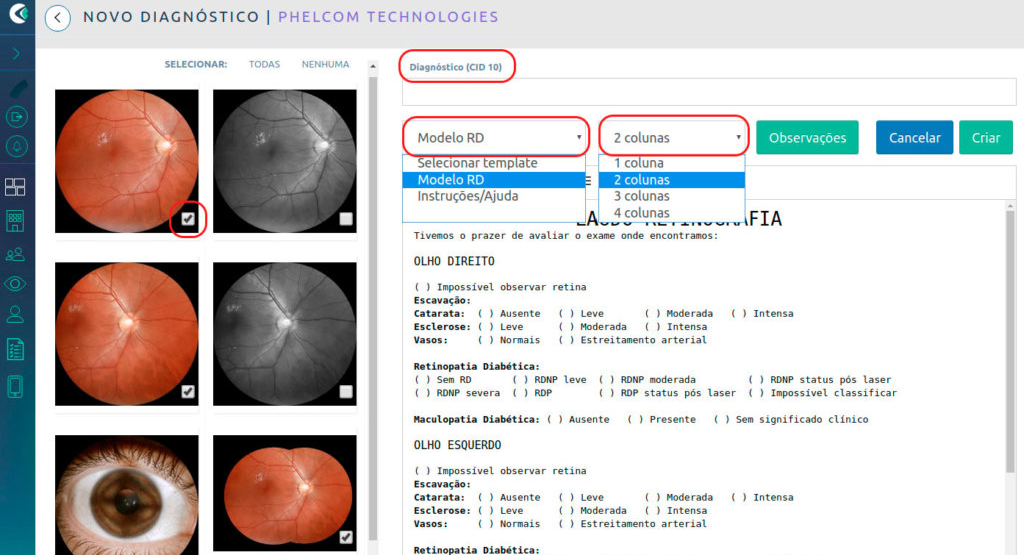This screenshot has height=555, width=1024.
Task: Click the sidebar avatar pill icon
Action: point(17,88)
